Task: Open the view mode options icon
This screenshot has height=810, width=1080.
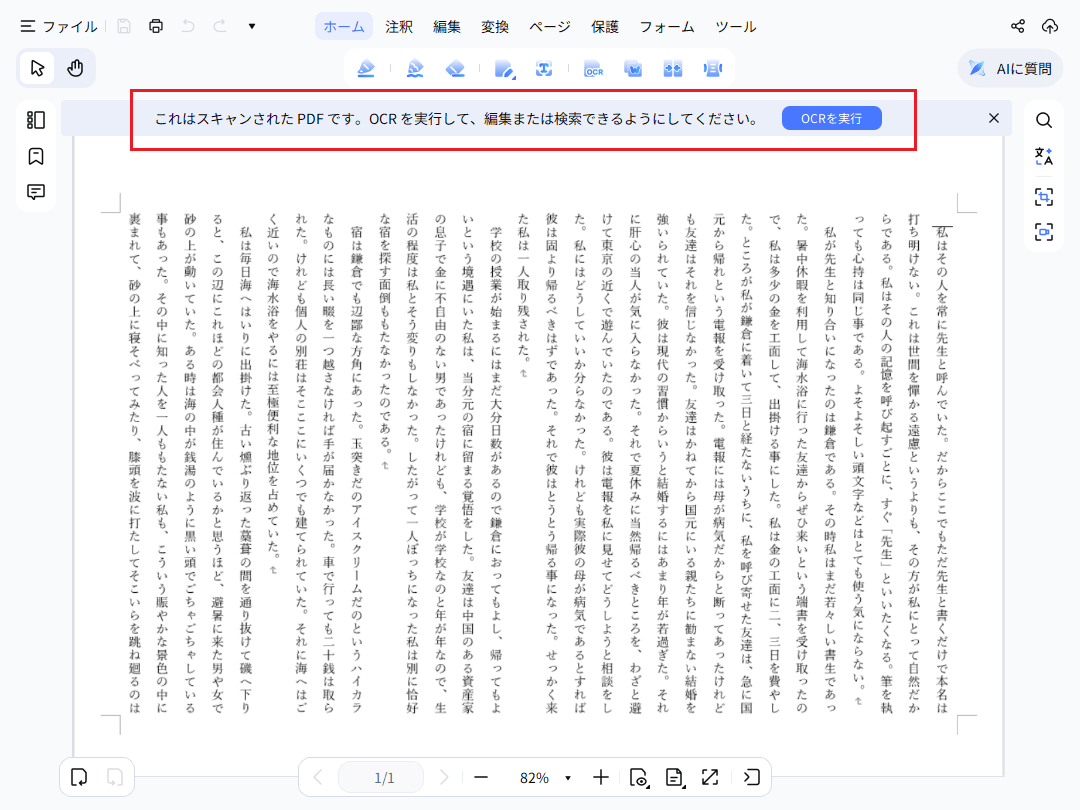Action: 639,778
